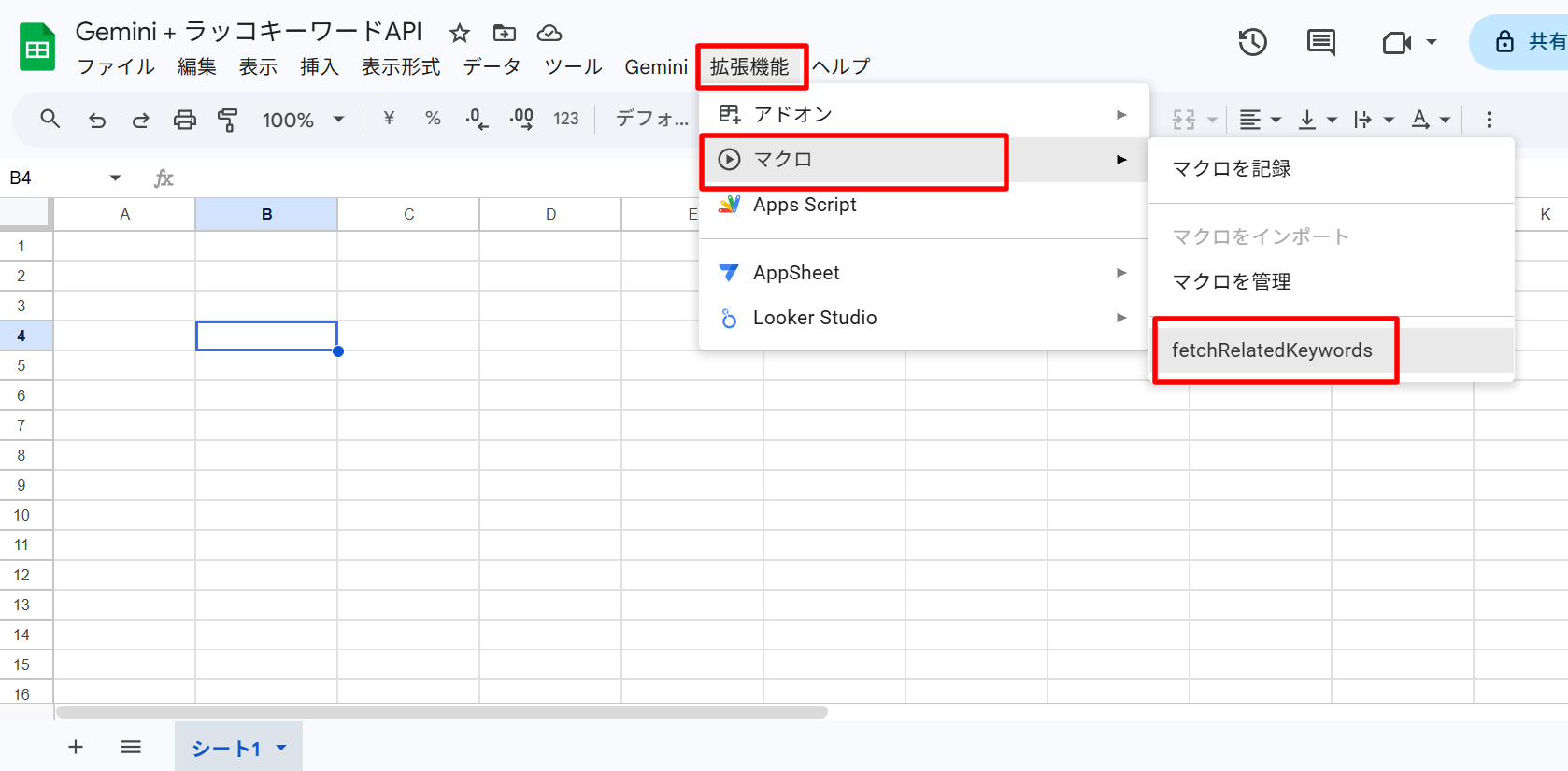Open シート1 tab options arrow

tap(281, 748)
